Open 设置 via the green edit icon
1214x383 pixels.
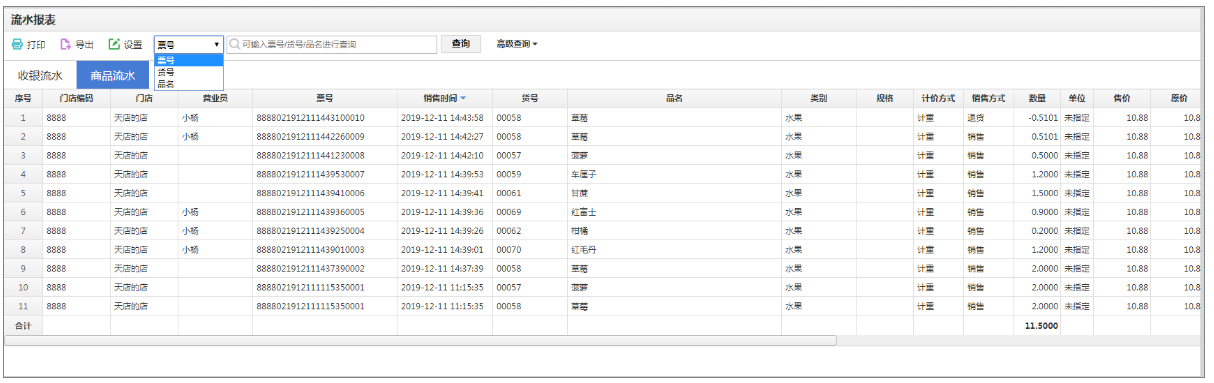tap(114, 45)
